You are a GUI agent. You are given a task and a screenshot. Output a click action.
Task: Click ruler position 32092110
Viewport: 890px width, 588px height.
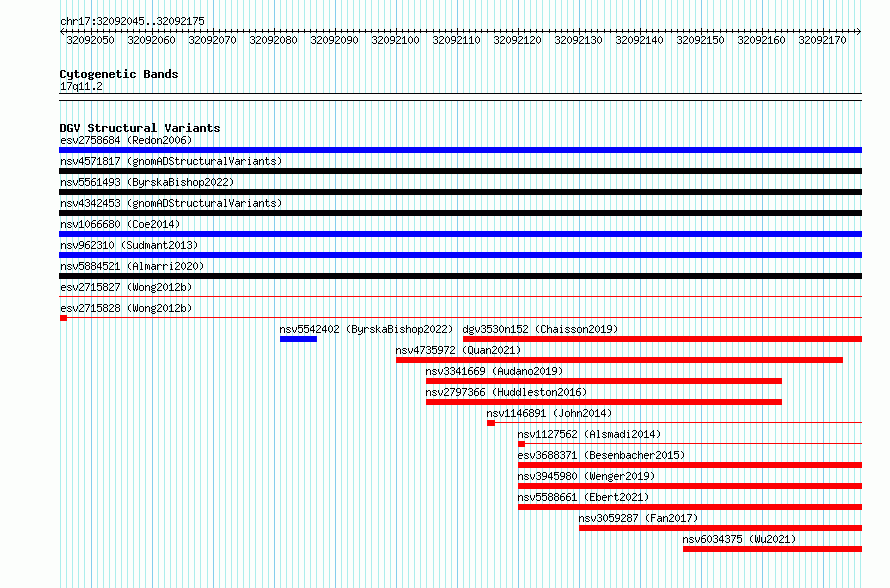(x=456, y=40)
